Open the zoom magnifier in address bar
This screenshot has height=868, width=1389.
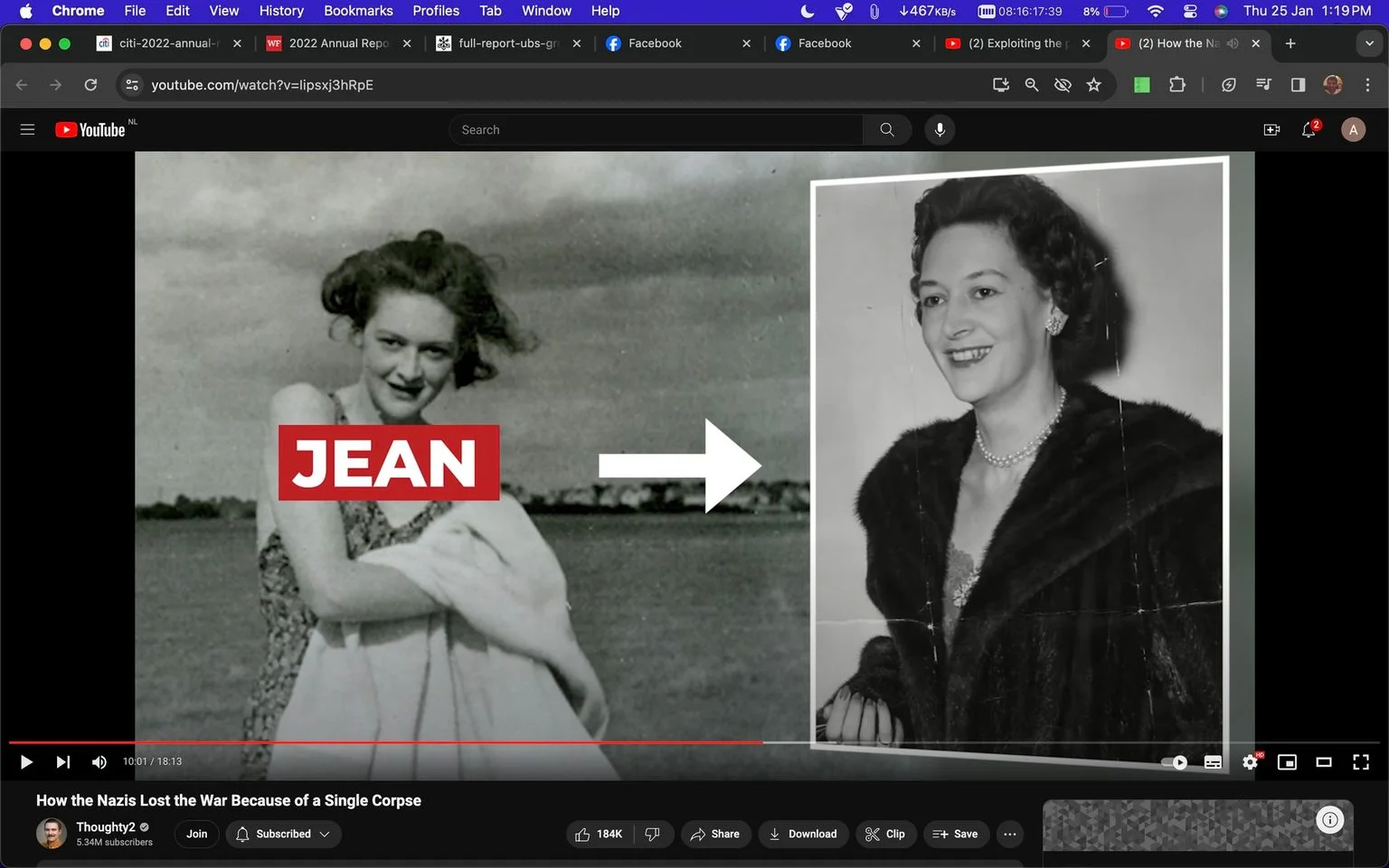1032,85
